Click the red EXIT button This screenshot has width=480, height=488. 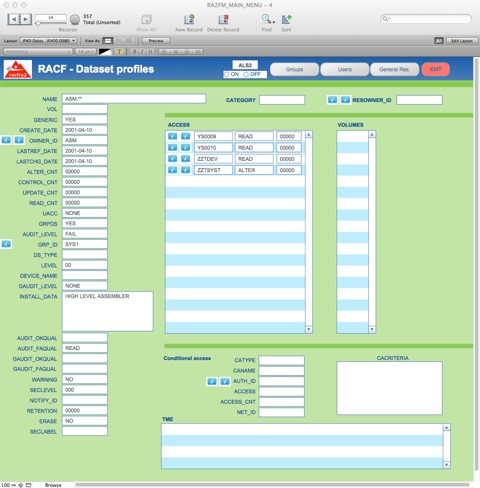[435, 69]
